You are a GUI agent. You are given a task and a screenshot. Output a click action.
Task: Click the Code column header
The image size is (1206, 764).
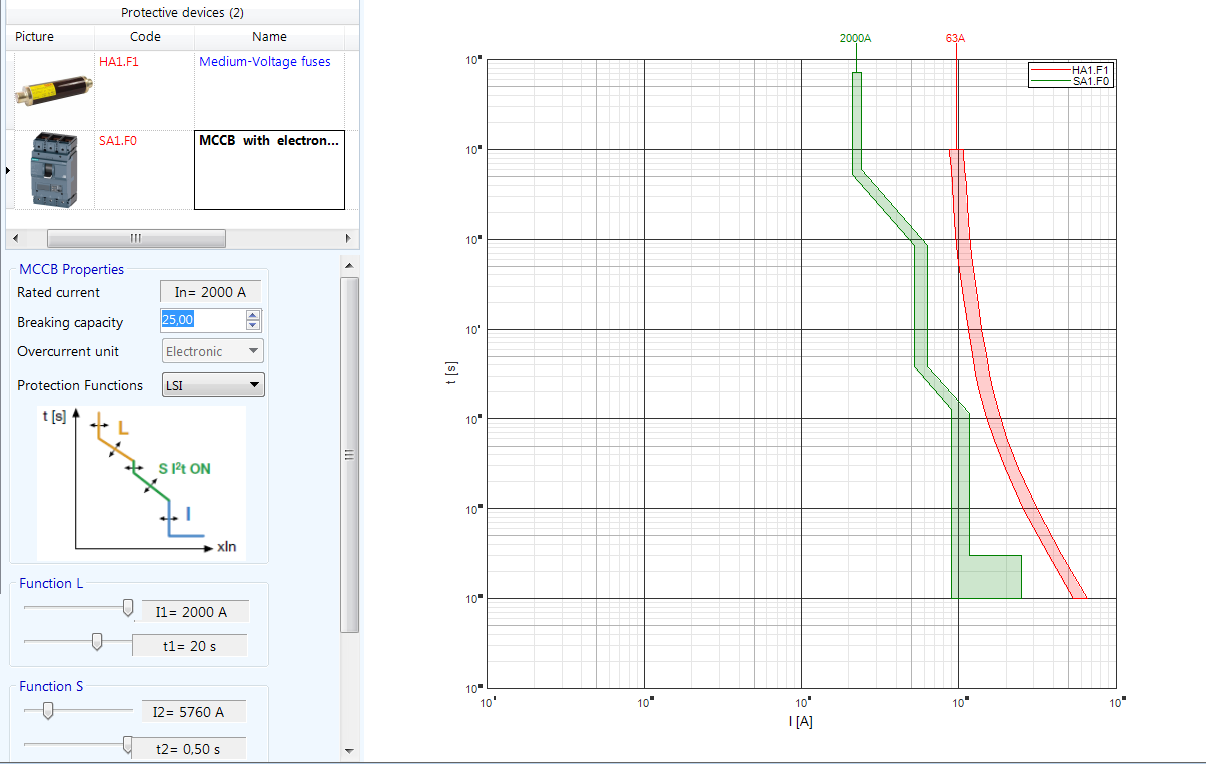pos(145,36)
